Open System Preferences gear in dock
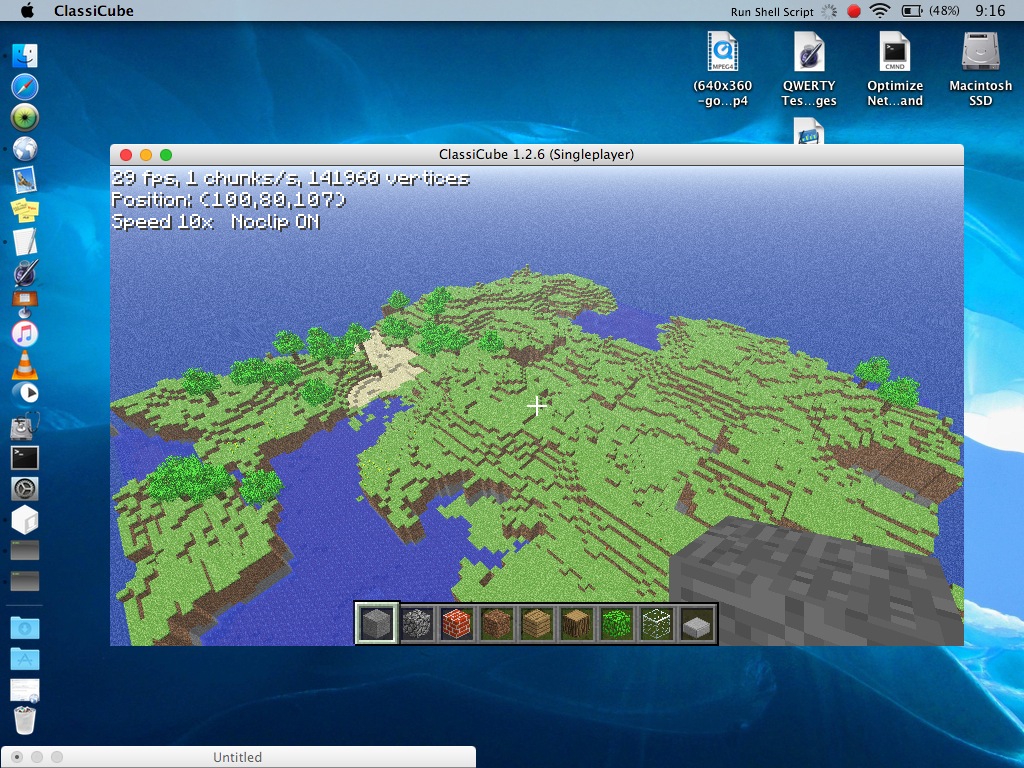The image size is (1024, 768). pos(25,488)
